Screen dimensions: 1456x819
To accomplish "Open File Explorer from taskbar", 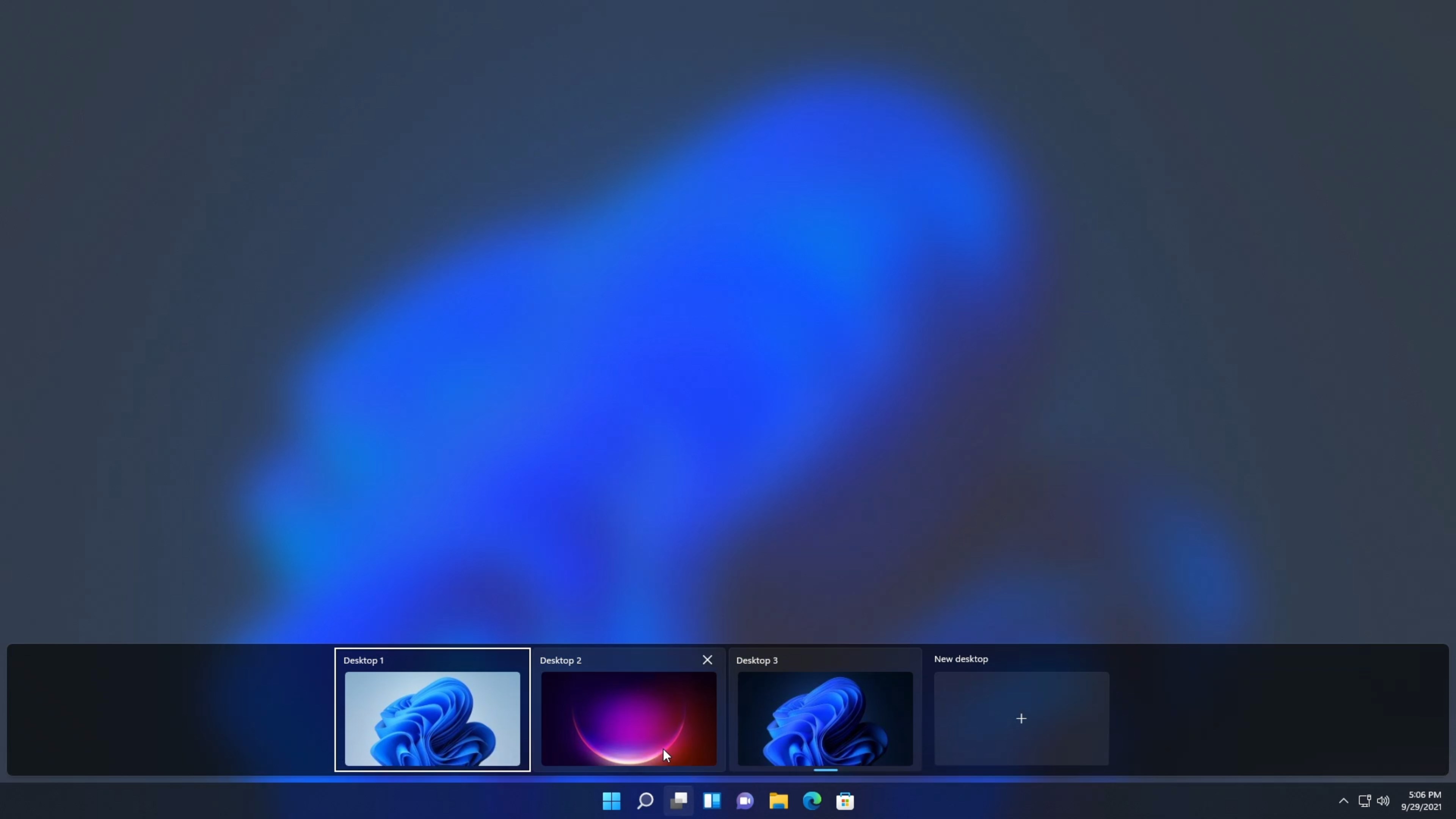I will 778,801.
